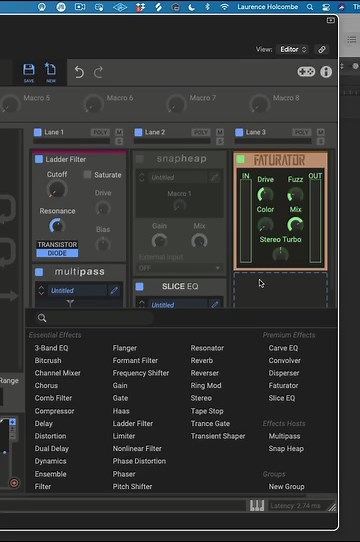Open the View Editor dropdown
This screenshot has height=542, width=360.
pos(293,49)
